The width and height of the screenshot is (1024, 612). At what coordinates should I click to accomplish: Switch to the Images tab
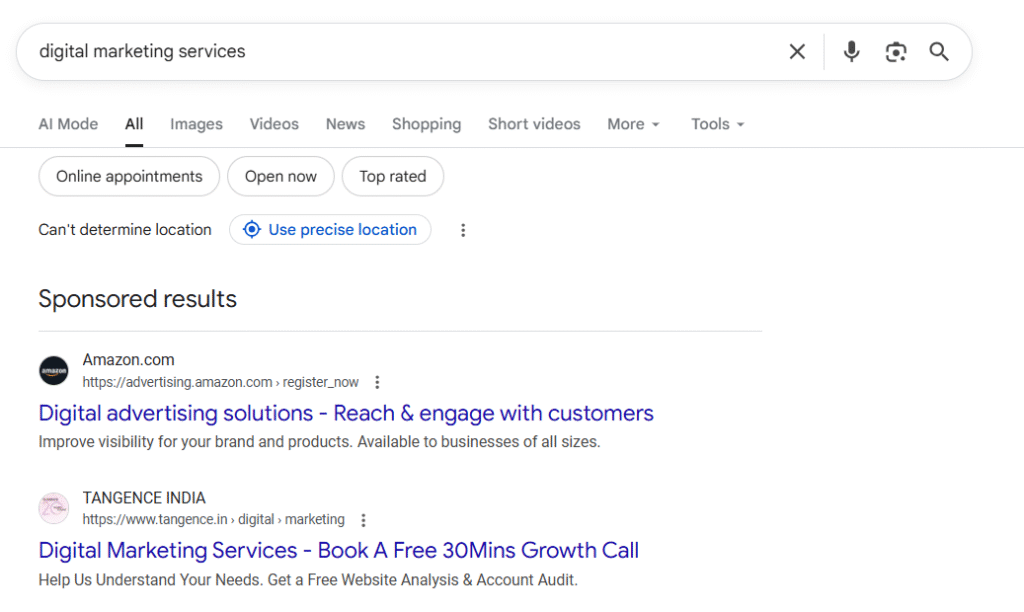[196, 124]
